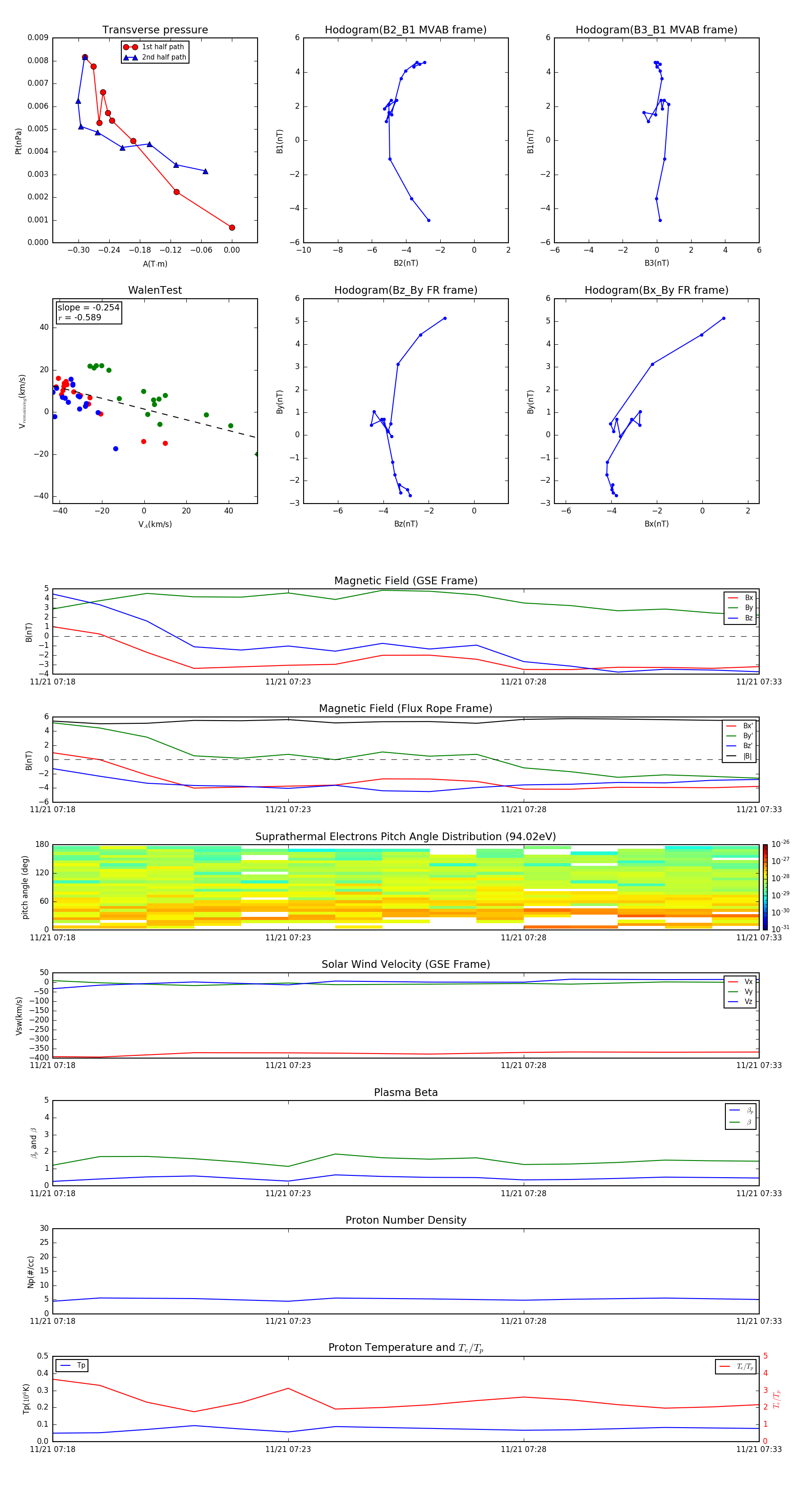Image resolution: width=812 pixels, height=1489 pixels.
Task: Click the 'r = -0.589' annotation
Action: pos(80,317)
